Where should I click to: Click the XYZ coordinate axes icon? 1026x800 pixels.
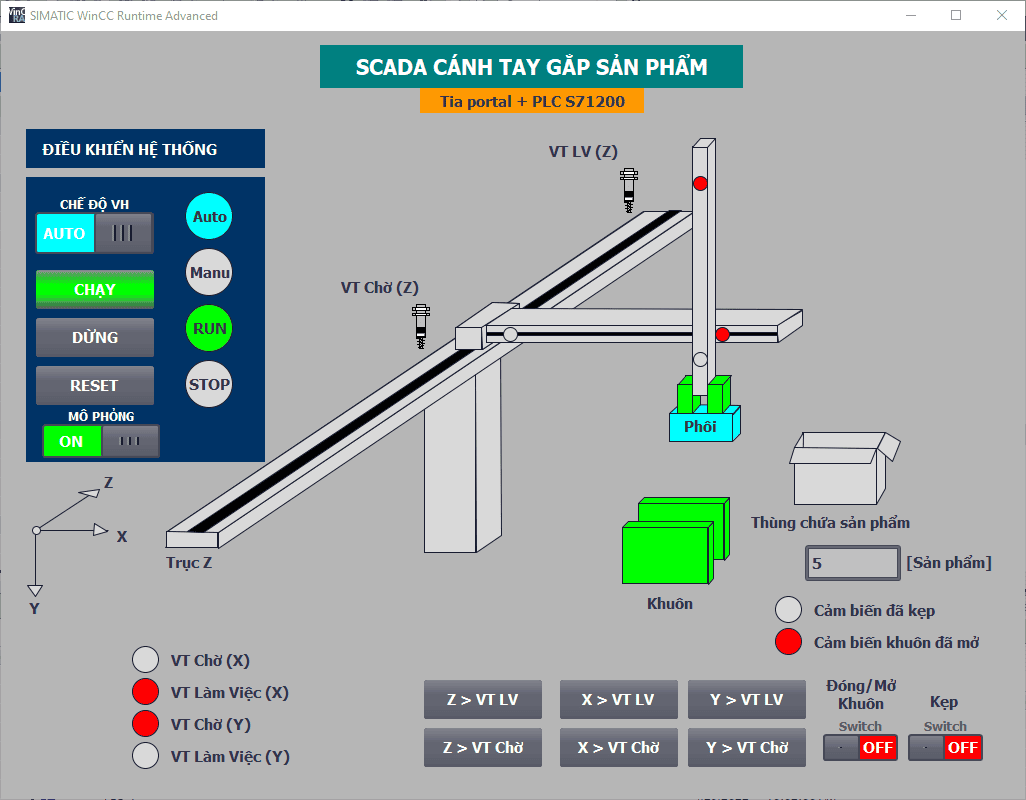[72, 540]
